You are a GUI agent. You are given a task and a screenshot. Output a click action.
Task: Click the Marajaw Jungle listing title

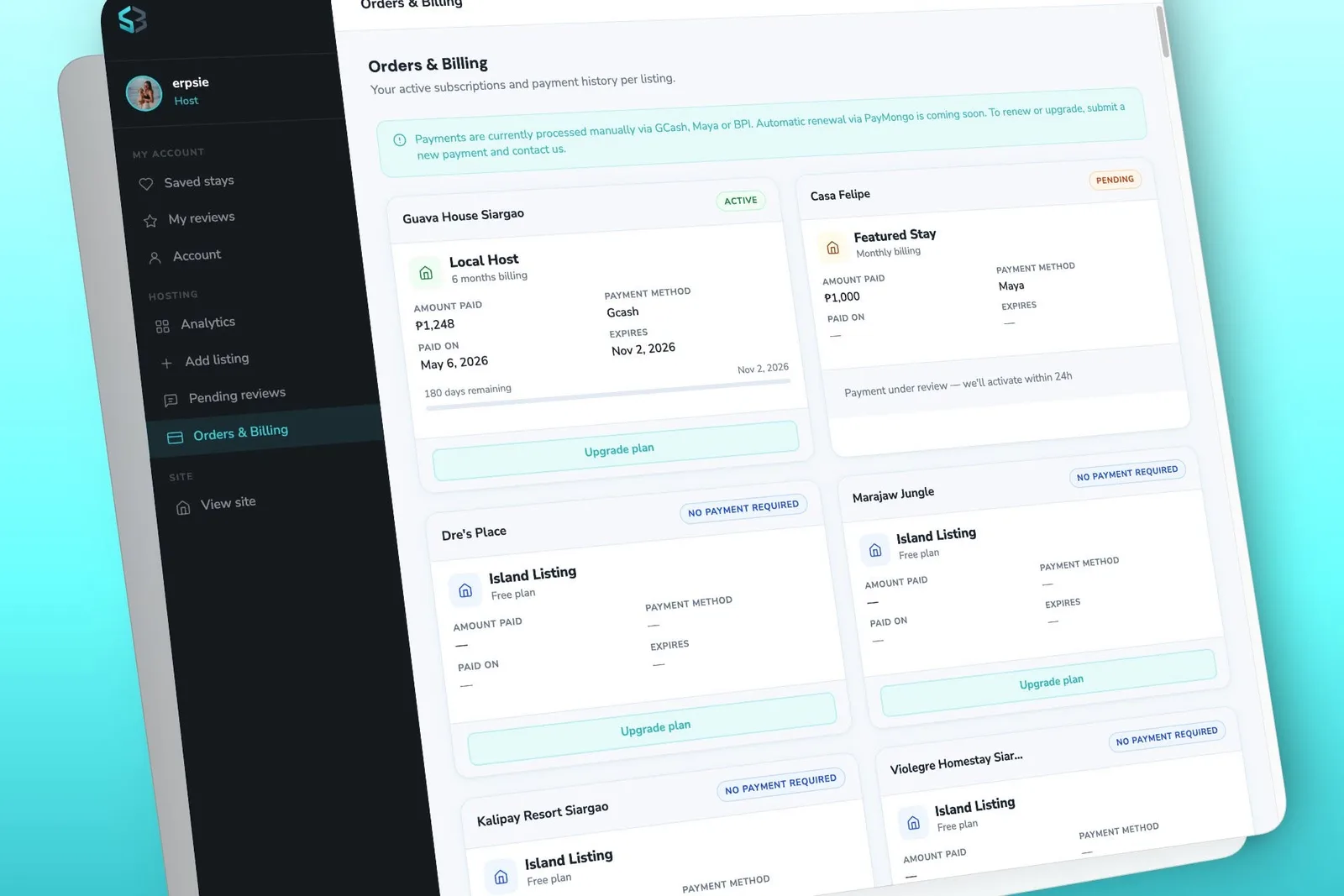tap(893, 495)
